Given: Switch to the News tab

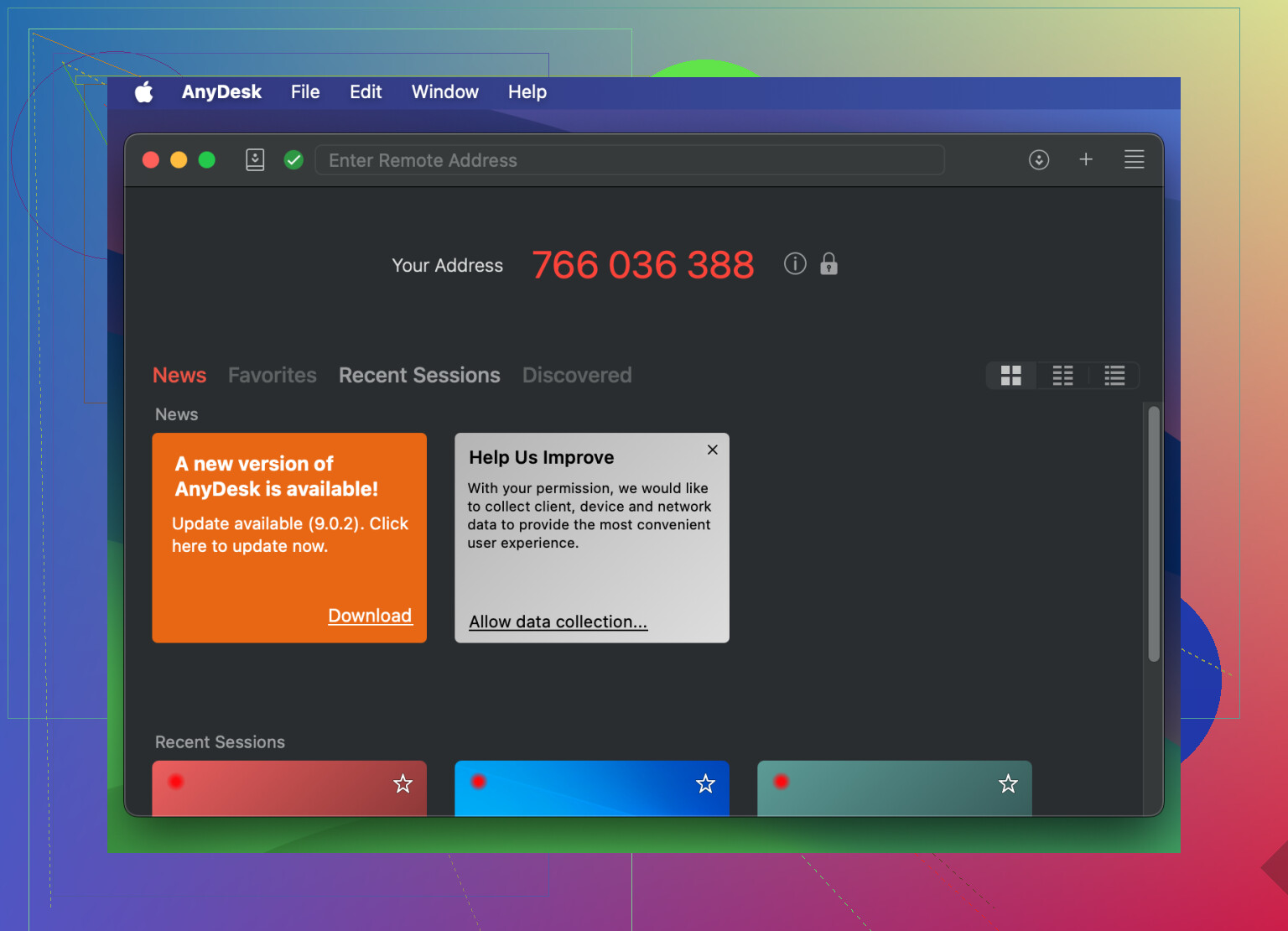Looking at the screenshot, I should [179, 375].
